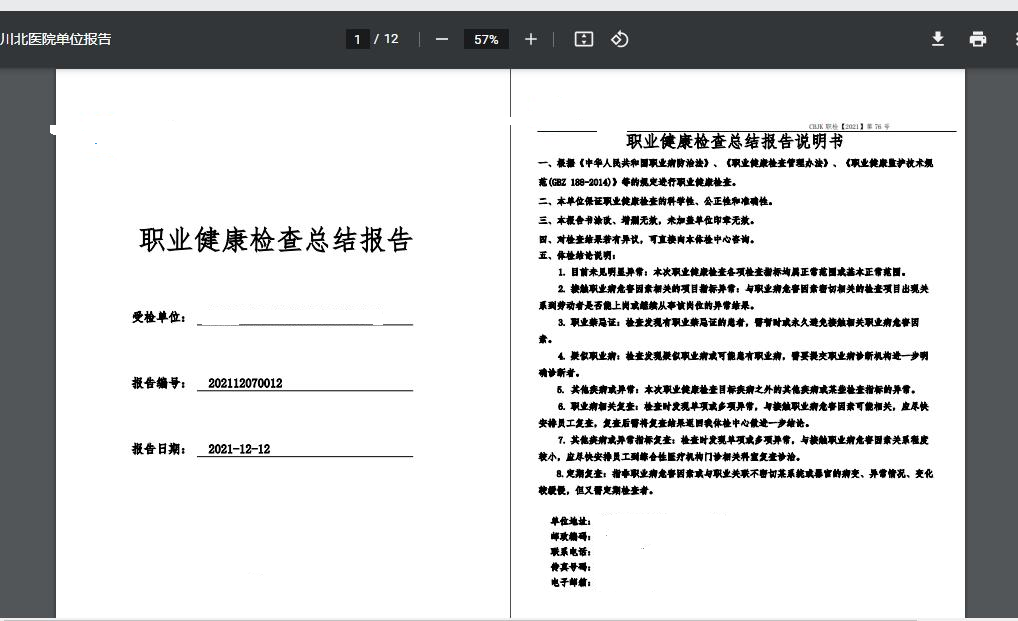Open the more actions menu

1015,39
